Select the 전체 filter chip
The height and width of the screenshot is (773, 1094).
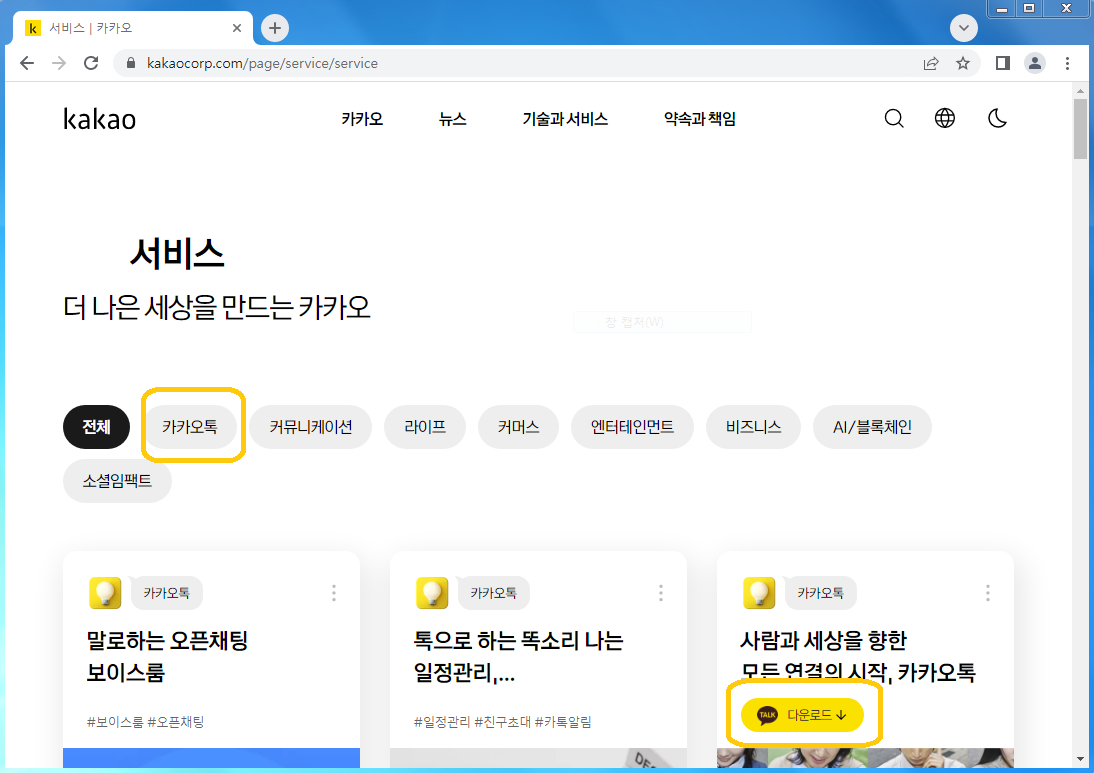96,427
